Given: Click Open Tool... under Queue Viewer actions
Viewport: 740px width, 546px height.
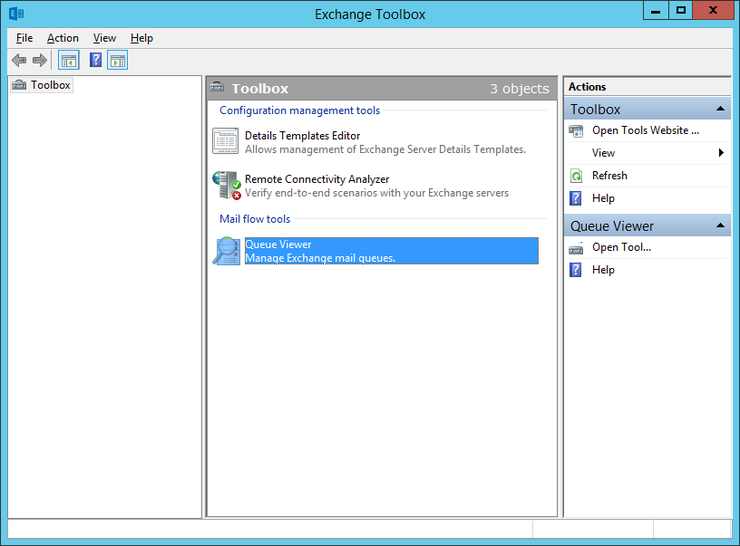Looking at the screenshot, I should pos(621,247).
